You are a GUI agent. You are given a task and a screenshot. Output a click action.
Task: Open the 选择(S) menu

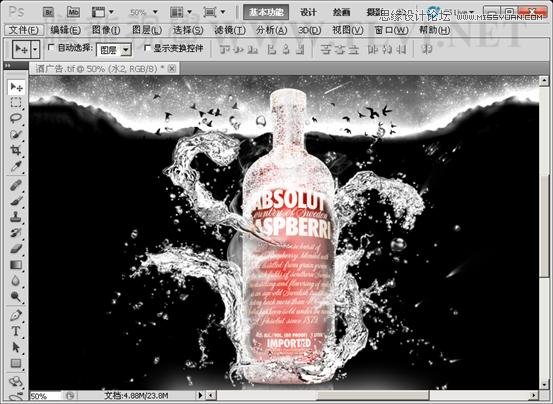point(188,30)
